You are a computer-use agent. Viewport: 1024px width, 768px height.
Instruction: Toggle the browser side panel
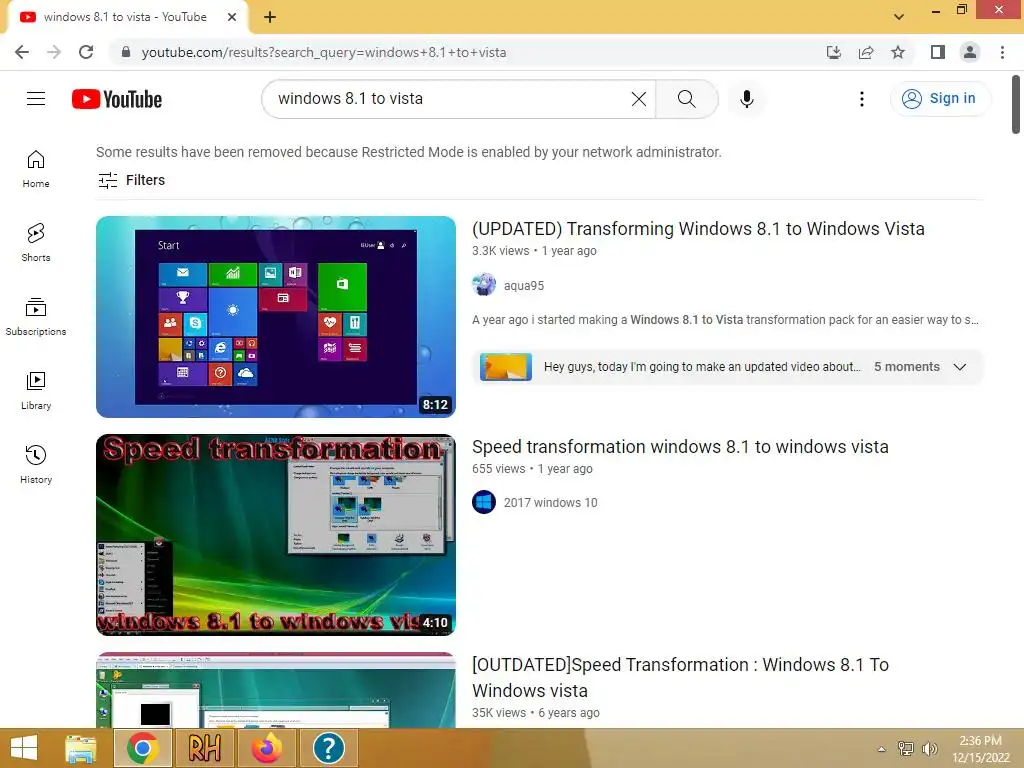938,52
